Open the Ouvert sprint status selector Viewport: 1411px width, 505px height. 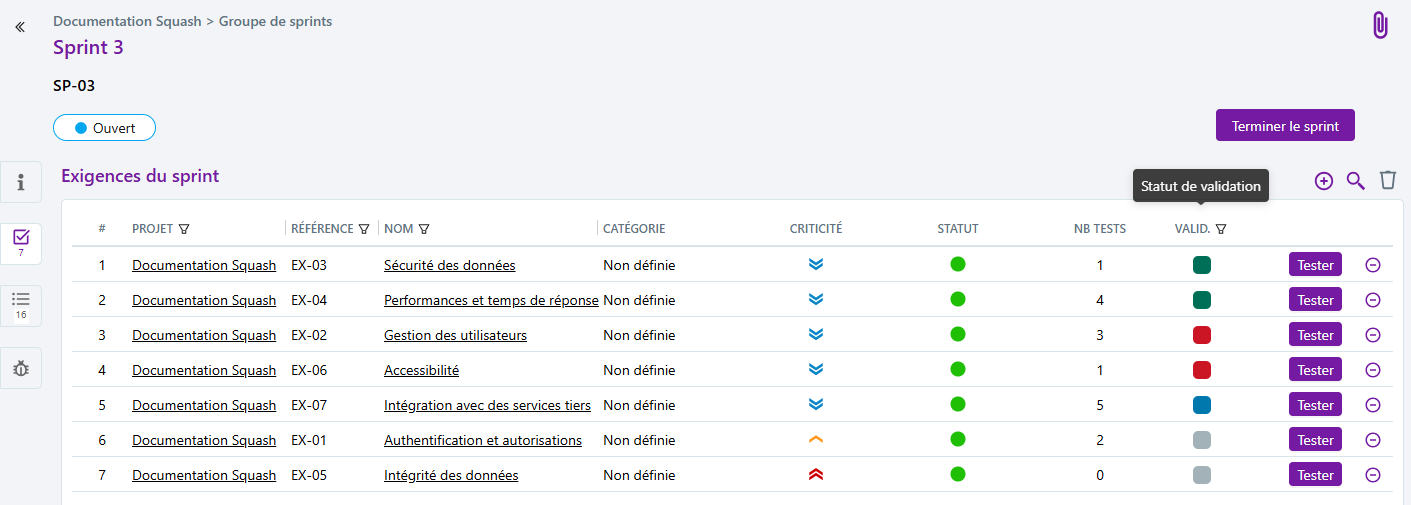[104, 128]
